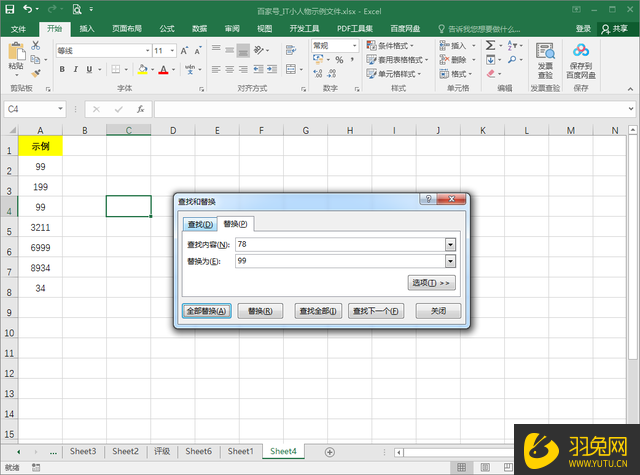This screenshot has width=640, height=475.
Task: Click the Clear eraser icon in editing group
Action: 491,74
